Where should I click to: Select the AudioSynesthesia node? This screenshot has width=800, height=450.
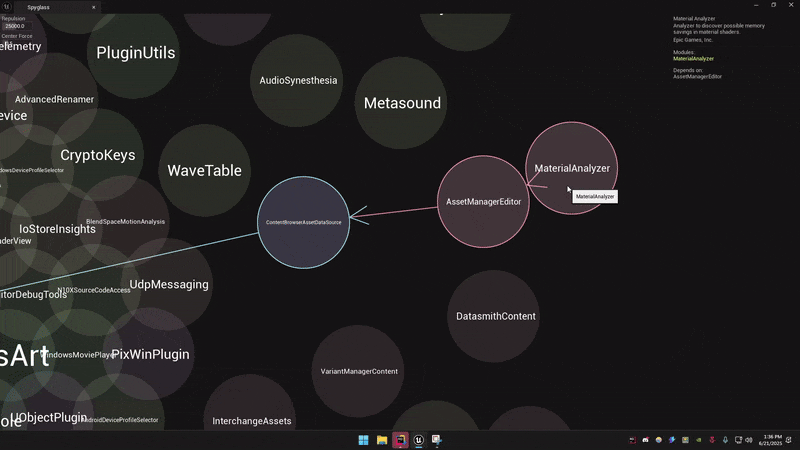[297, 81]
